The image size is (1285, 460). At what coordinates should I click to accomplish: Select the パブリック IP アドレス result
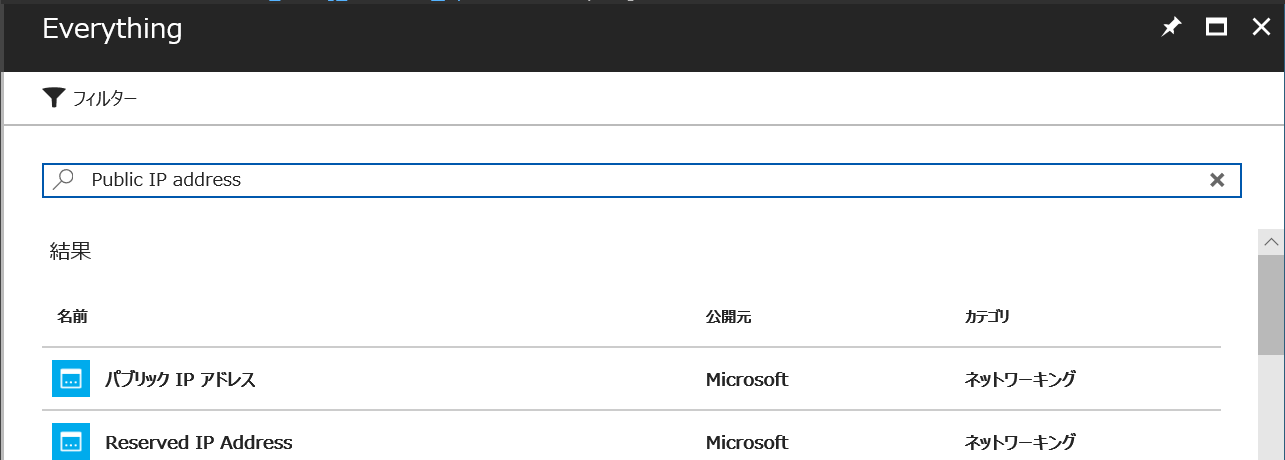(631, 379)
